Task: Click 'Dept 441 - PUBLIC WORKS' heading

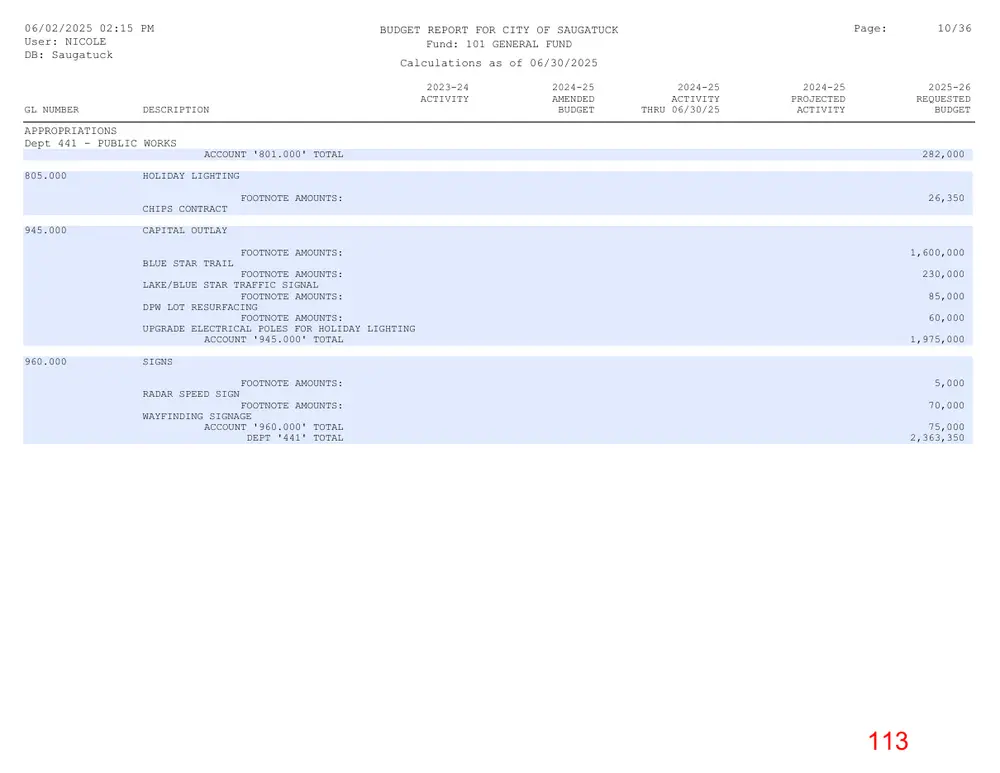Action: (100, 144)
